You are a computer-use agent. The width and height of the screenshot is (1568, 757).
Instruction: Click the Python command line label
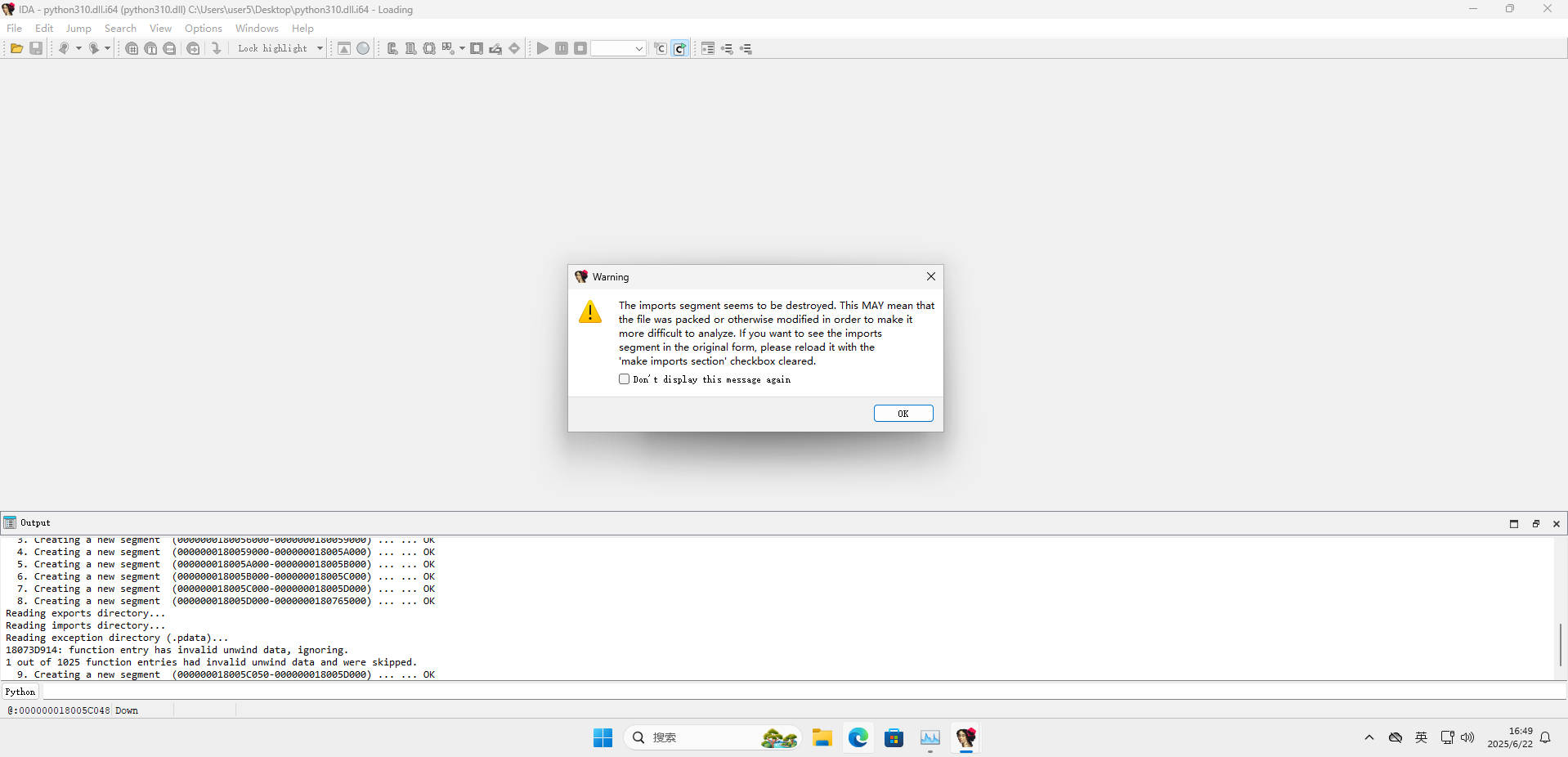click(x=20, y=692)
